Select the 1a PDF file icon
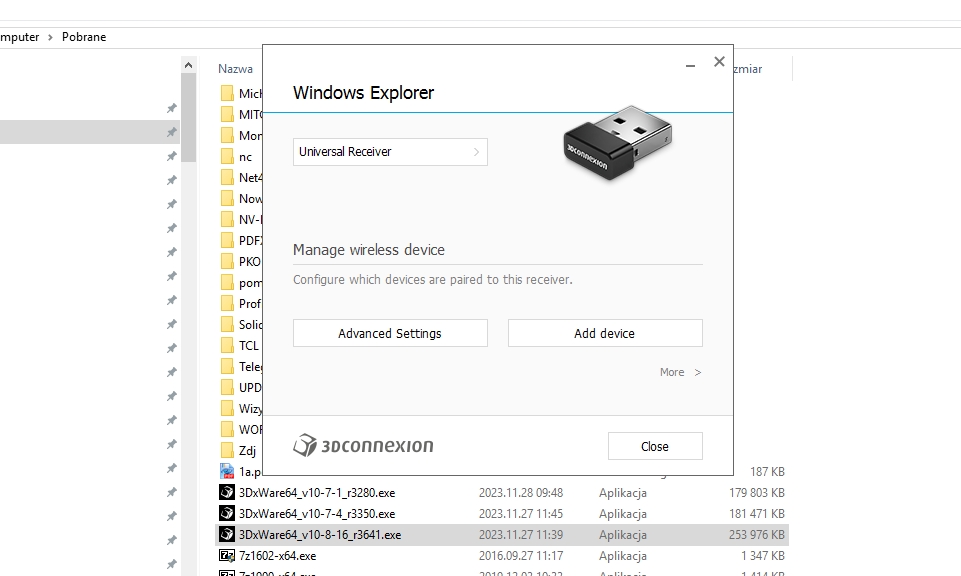This screenshot has height=576, width=961. 227,471
